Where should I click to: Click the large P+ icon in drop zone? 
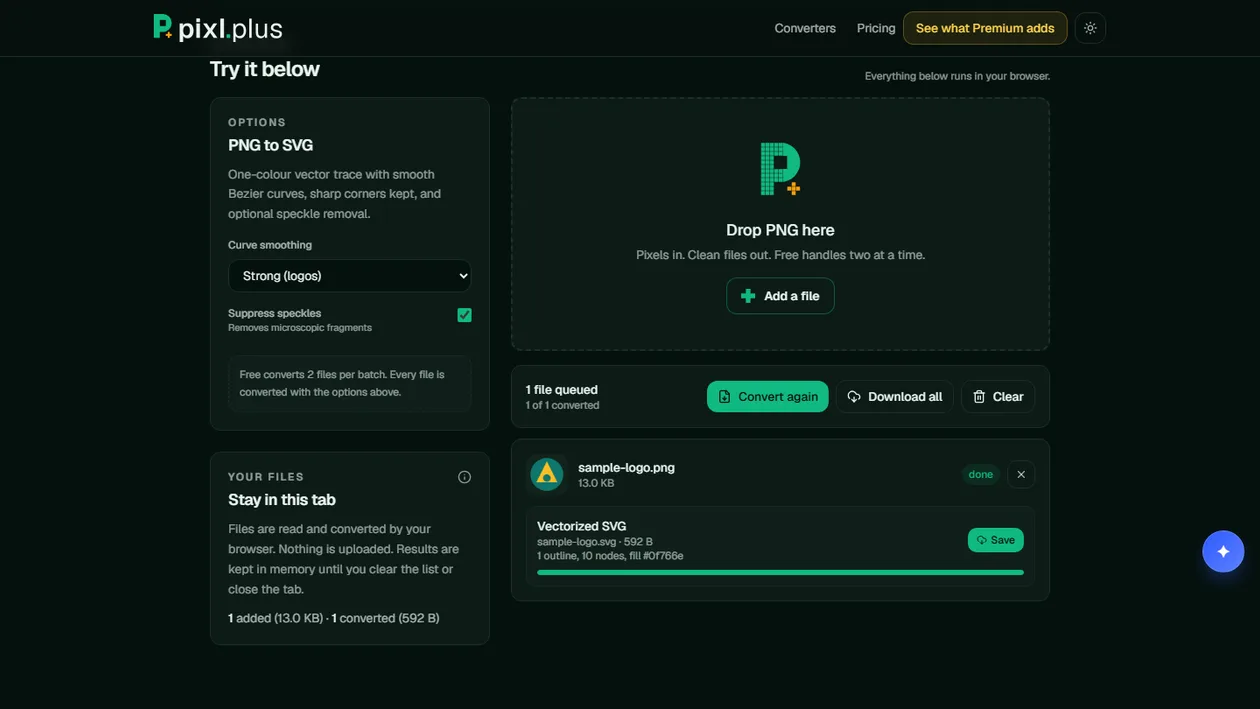[780, 168]
